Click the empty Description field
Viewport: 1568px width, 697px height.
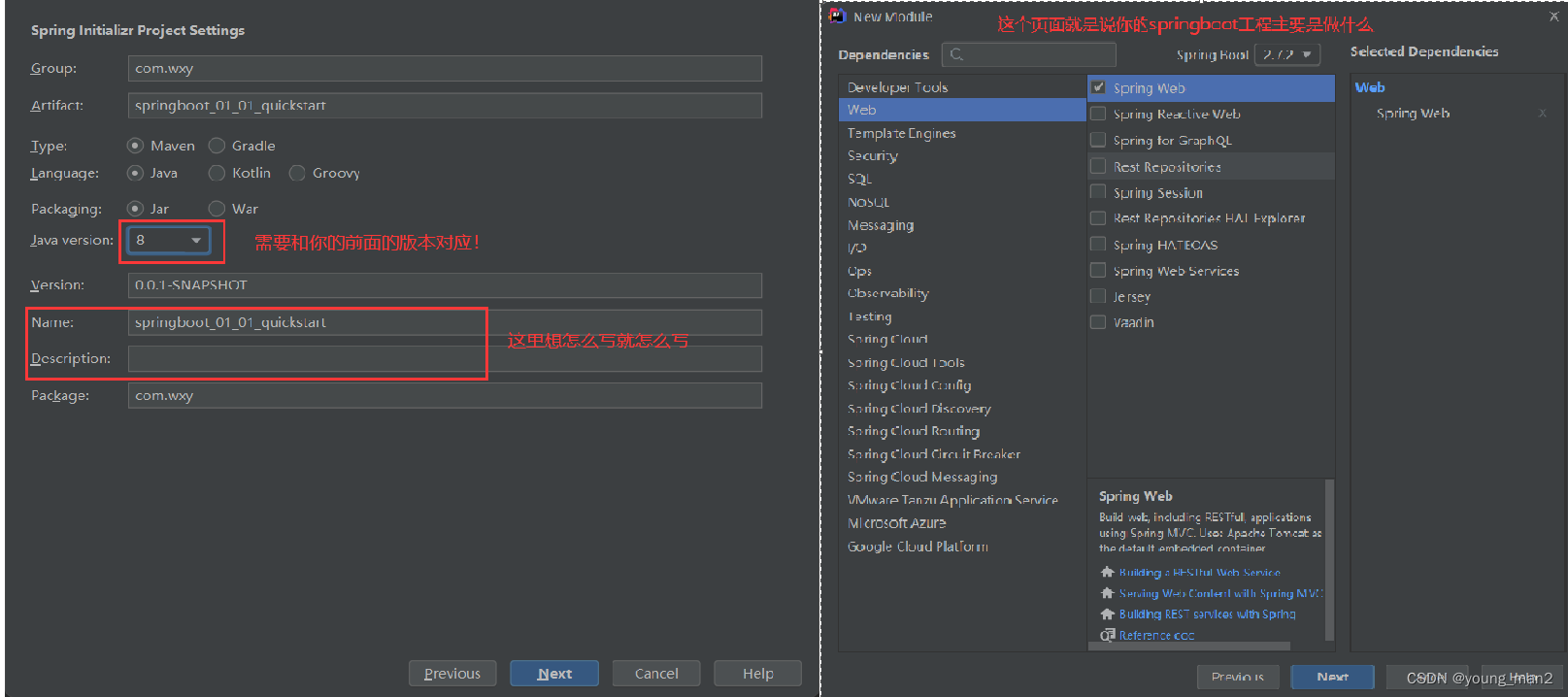click(445, 359)
